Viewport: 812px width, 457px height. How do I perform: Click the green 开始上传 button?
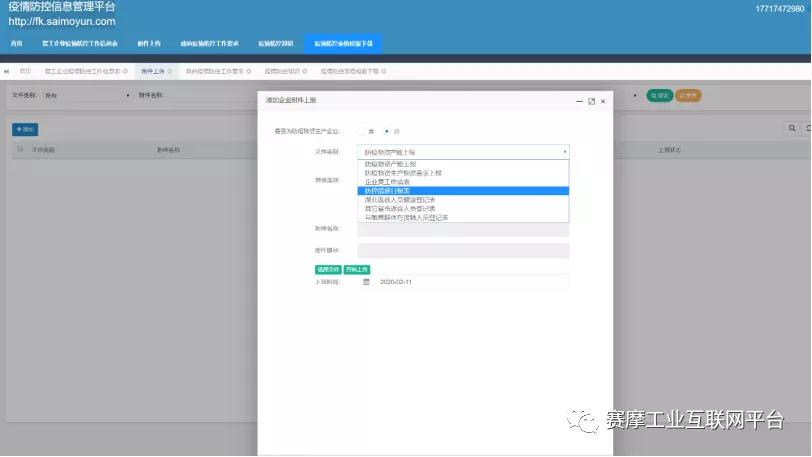pos(356,269)
